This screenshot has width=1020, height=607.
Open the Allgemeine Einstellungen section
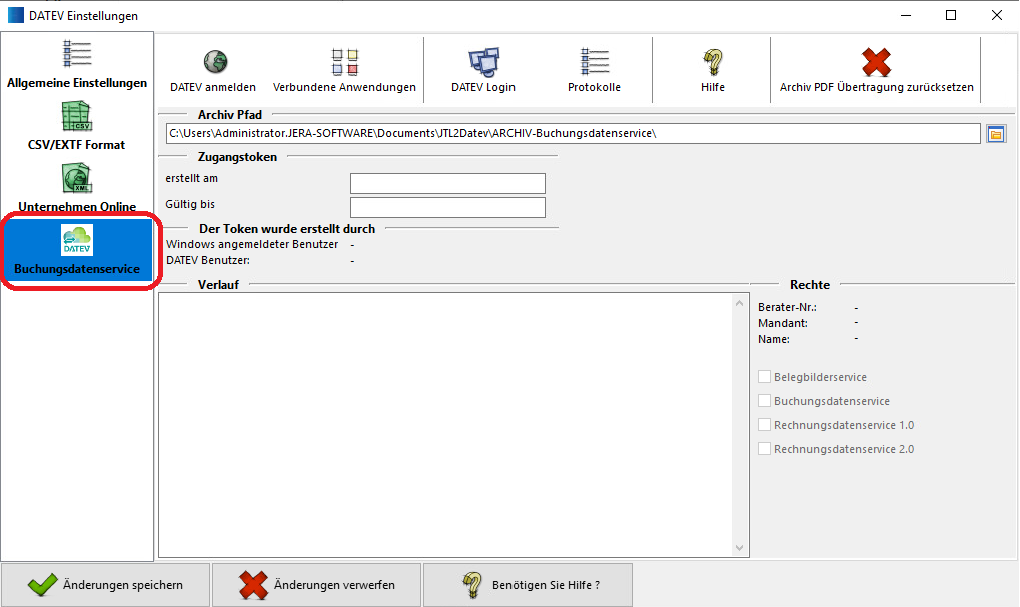pyautogui.click(x=77, y=65)
